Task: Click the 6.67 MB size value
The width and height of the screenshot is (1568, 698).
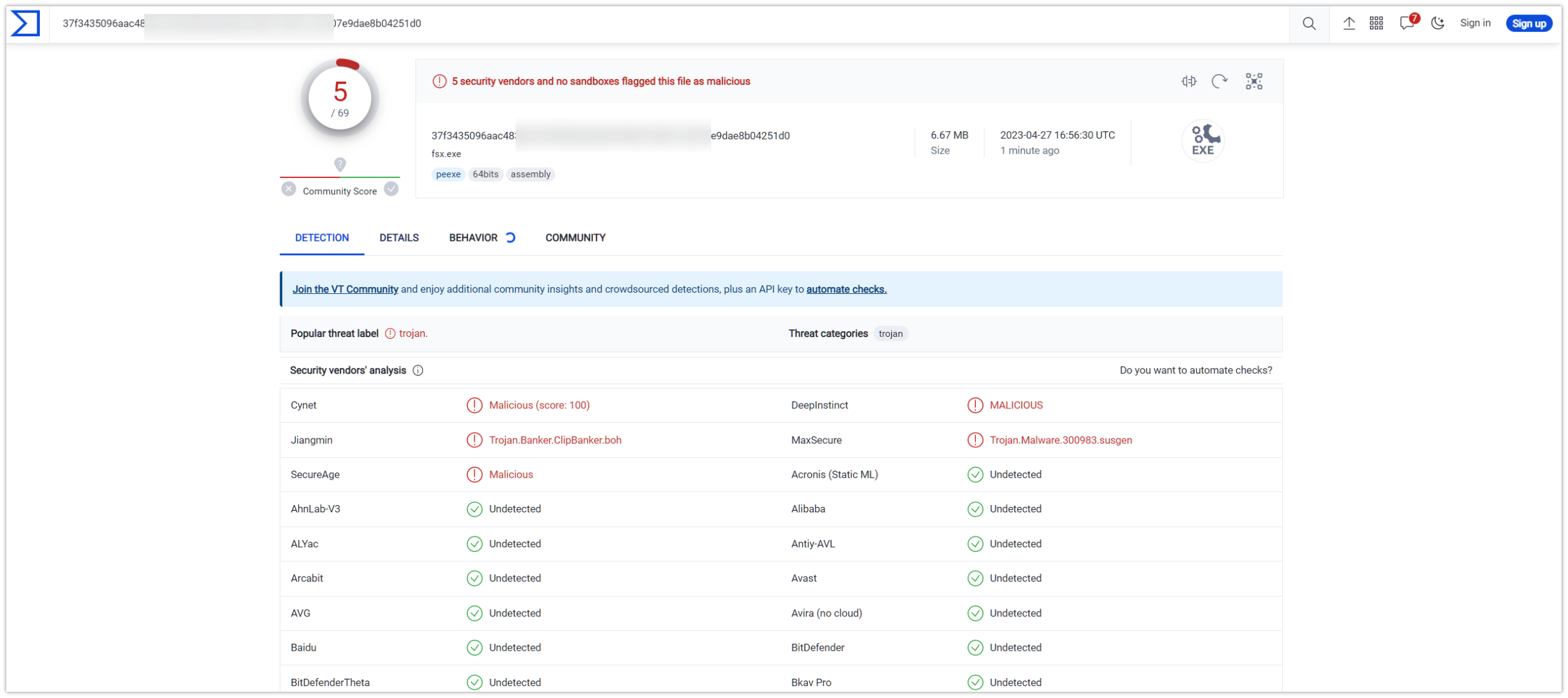Action: tap(949, 135)
